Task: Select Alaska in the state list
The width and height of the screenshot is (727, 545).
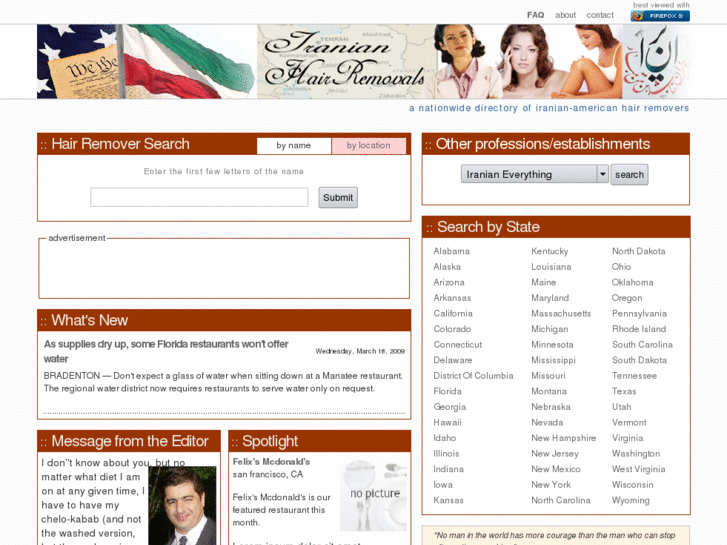Action: tap(447, 267)
